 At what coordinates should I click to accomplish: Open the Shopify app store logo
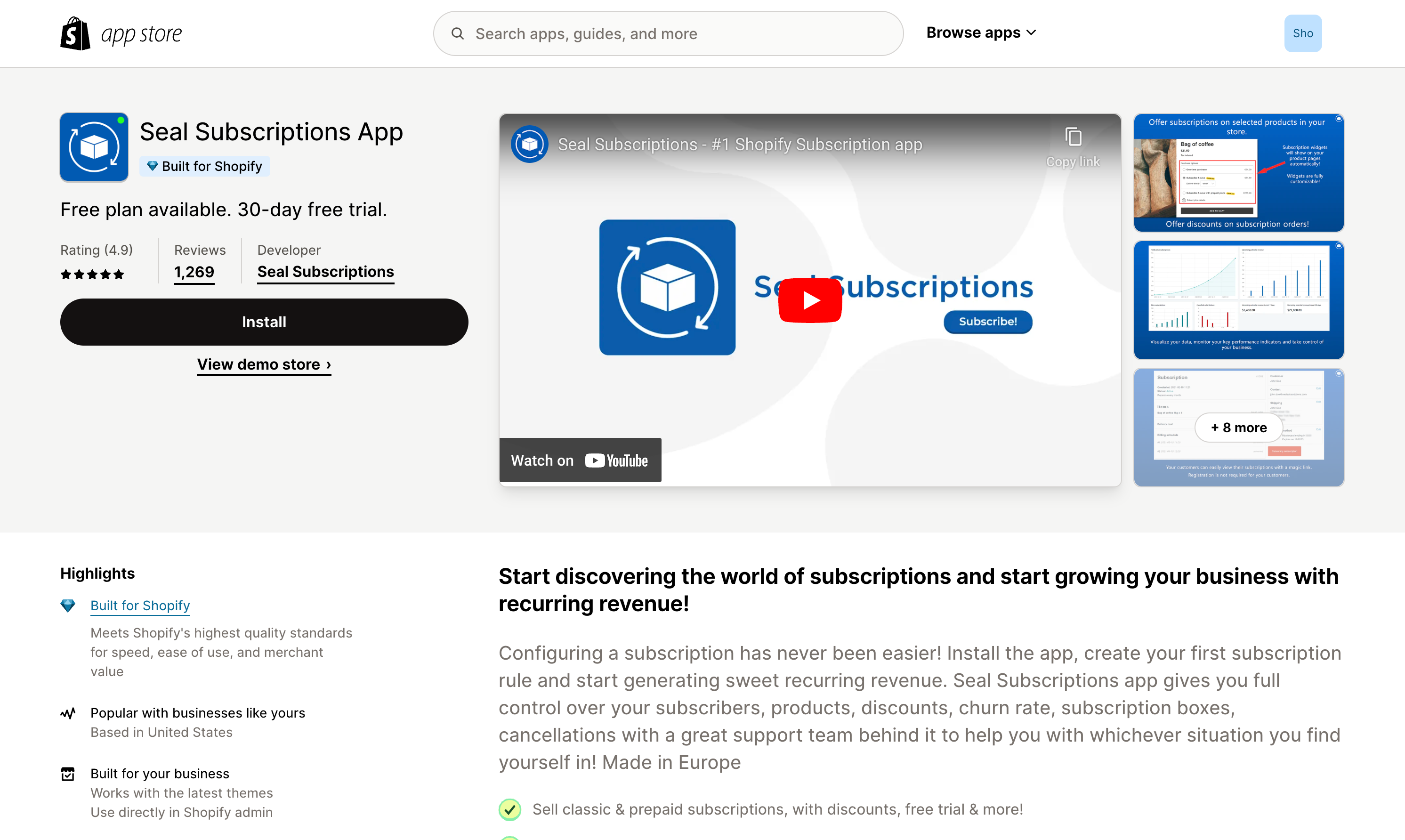(121, 33)
